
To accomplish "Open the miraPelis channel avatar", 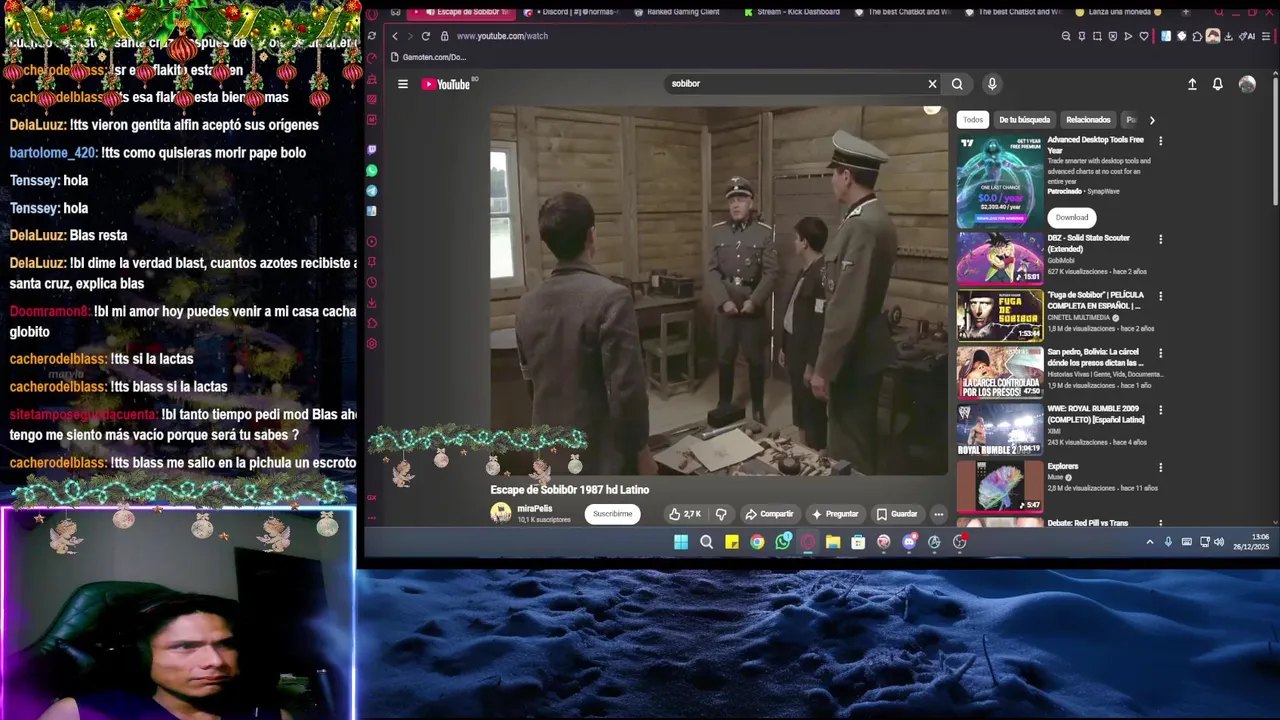I will 501,513.
